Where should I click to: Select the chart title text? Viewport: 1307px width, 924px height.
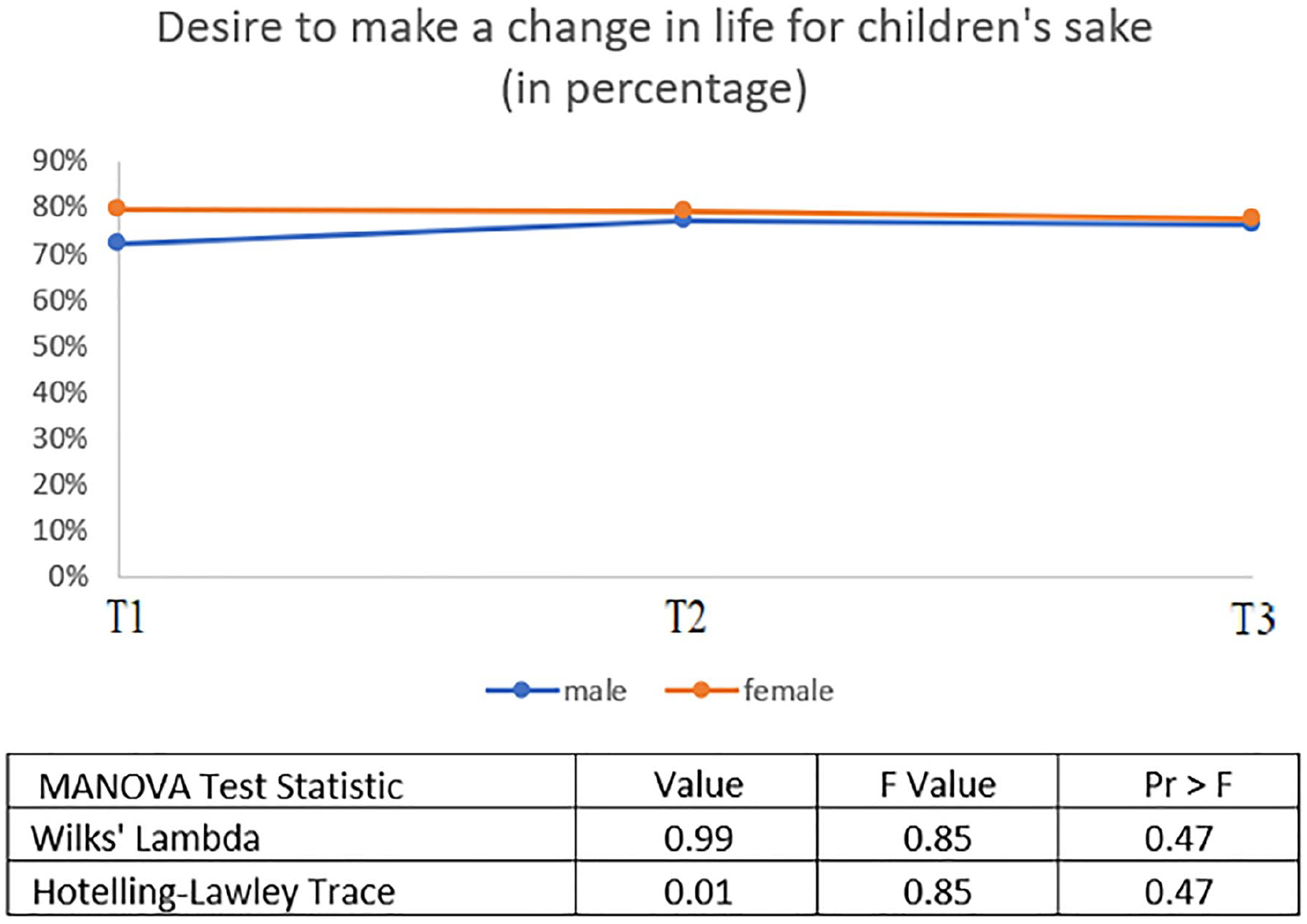(655, 57)
